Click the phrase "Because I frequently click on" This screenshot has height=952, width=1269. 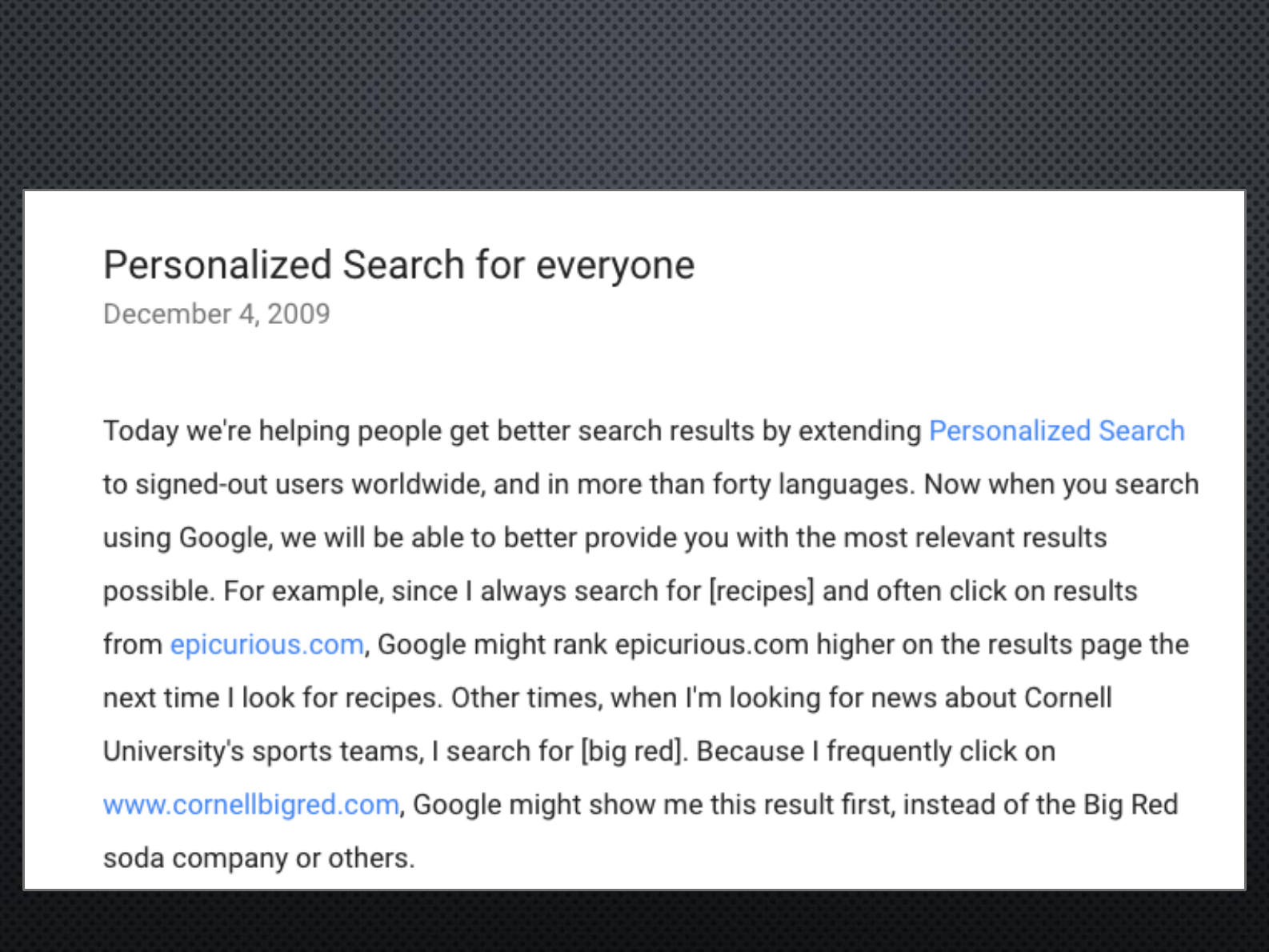pos(876,752)
